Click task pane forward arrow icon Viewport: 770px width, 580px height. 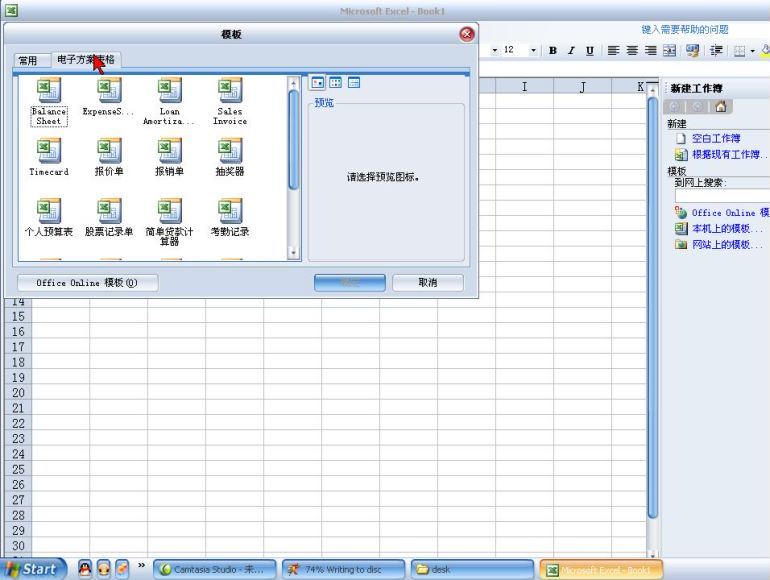697,107
